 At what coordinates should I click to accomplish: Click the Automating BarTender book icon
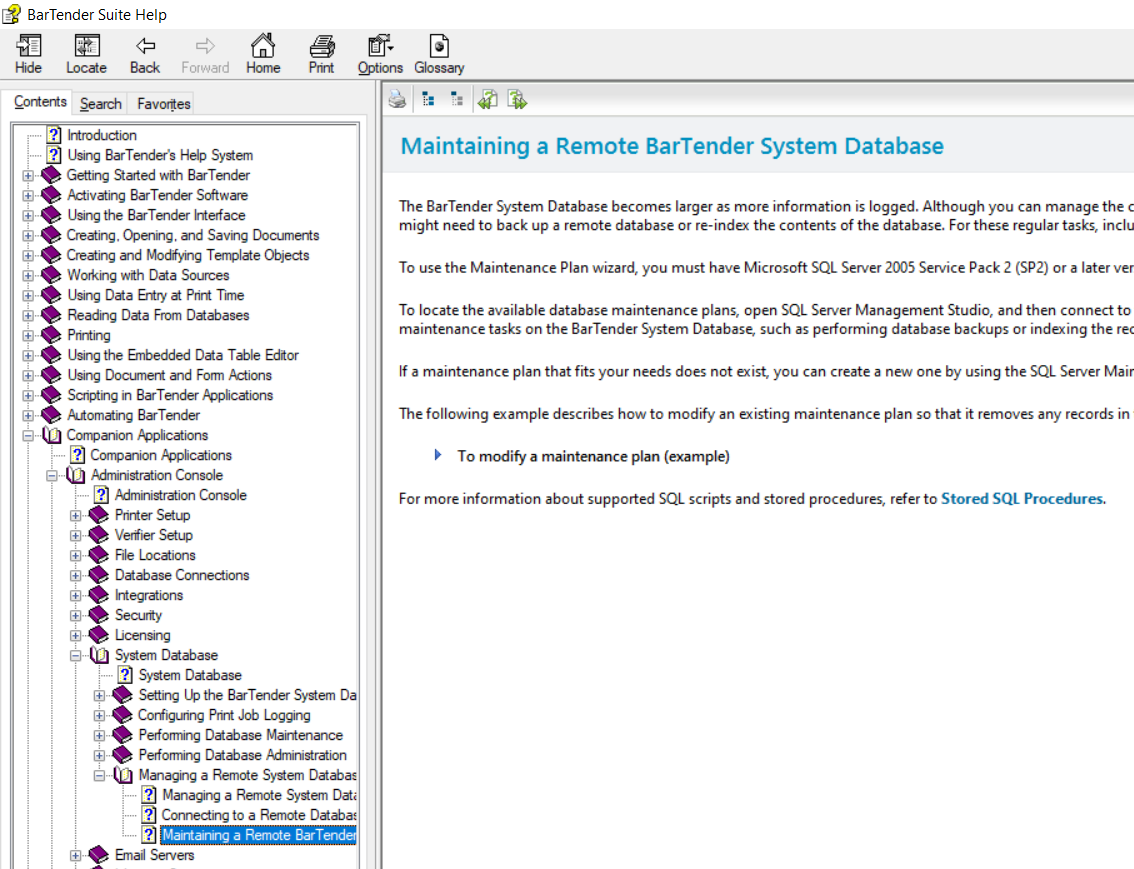[x=51, y=415]
